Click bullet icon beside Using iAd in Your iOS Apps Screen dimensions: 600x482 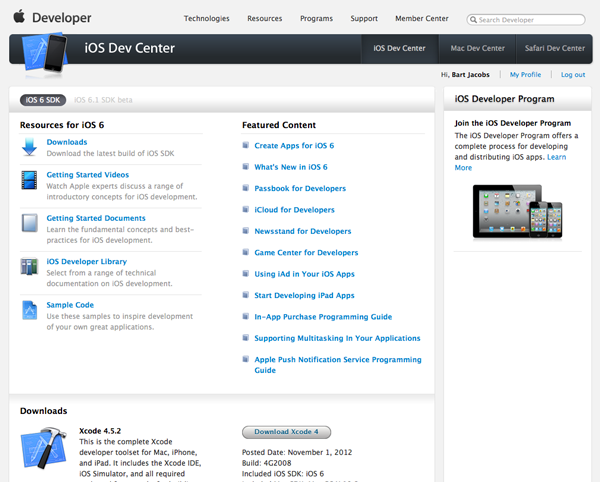(x=246, y=274)
